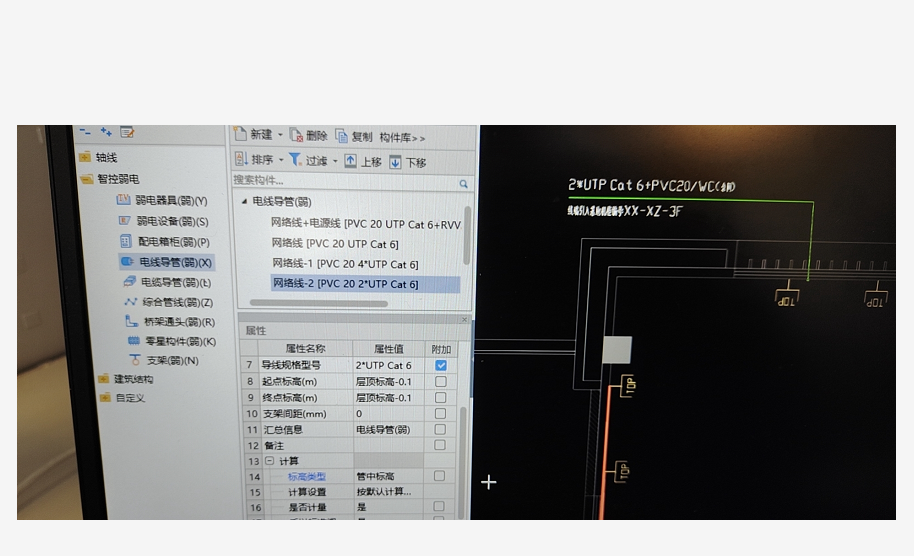The width and height of the screenshot is (914, 556).
Task: Click the 复制 copy button
Action: pos(354,136)
